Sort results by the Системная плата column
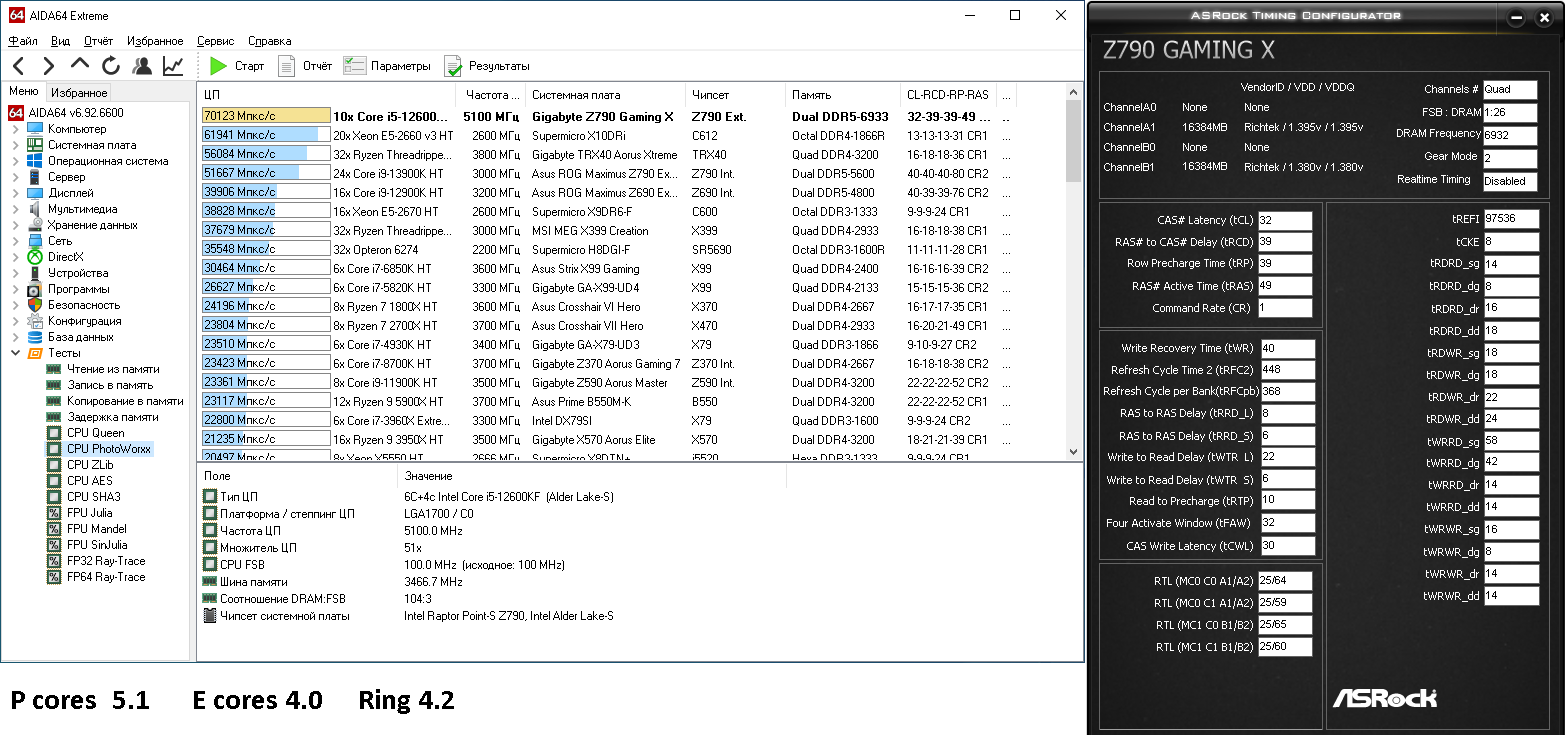Viewport: 1565px width, 735px height. pyautogui.click(x=605, y=95)
